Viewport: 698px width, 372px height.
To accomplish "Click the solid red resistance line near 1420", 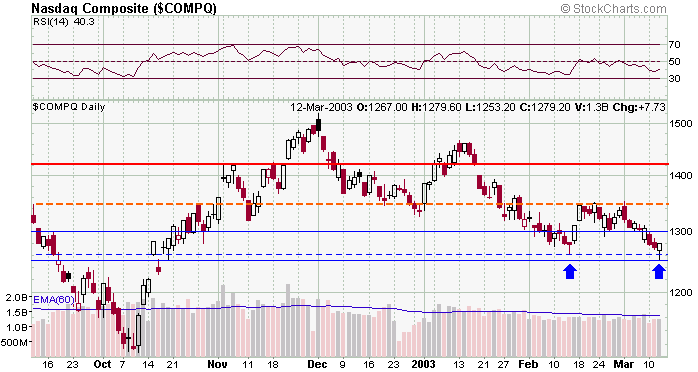I will point(349,164).
